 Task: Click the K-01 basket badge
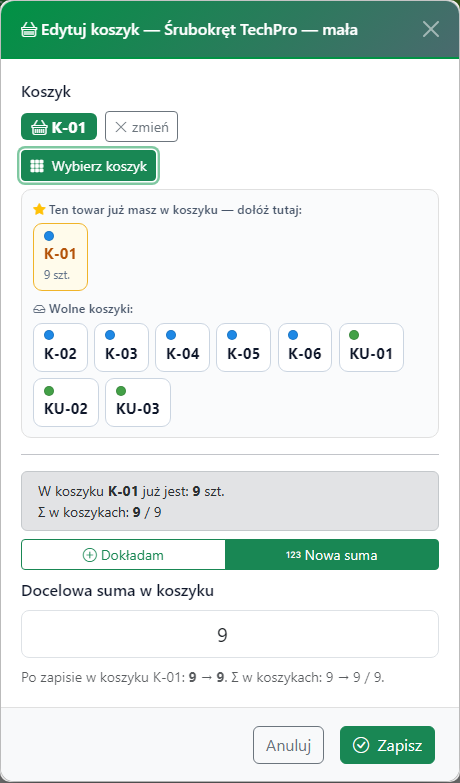(x=59, y=126)
